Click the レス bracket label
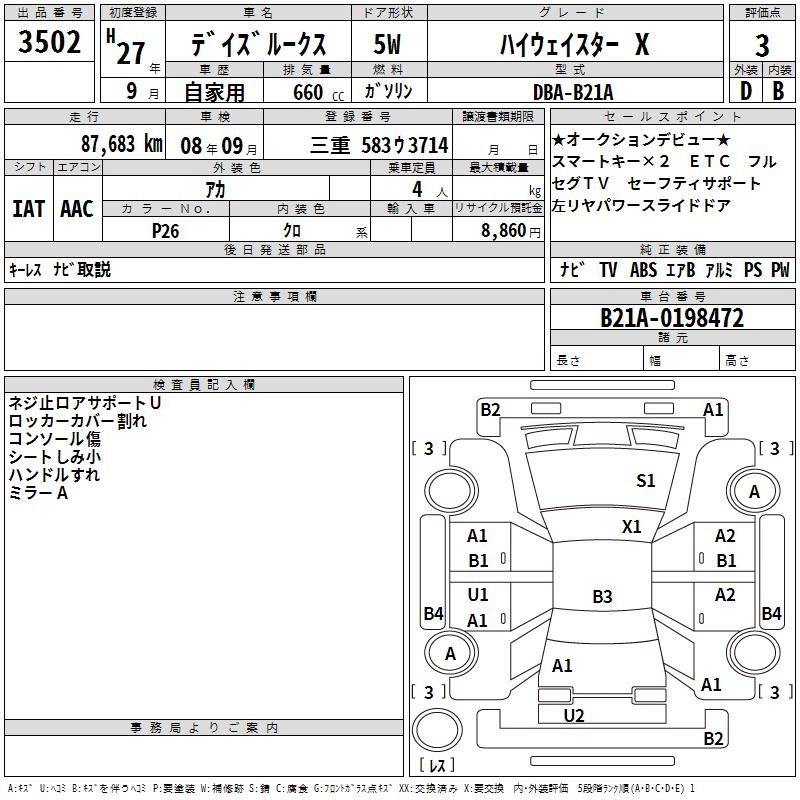The width and height of the screenshot is (800, 800). [437, 766]
